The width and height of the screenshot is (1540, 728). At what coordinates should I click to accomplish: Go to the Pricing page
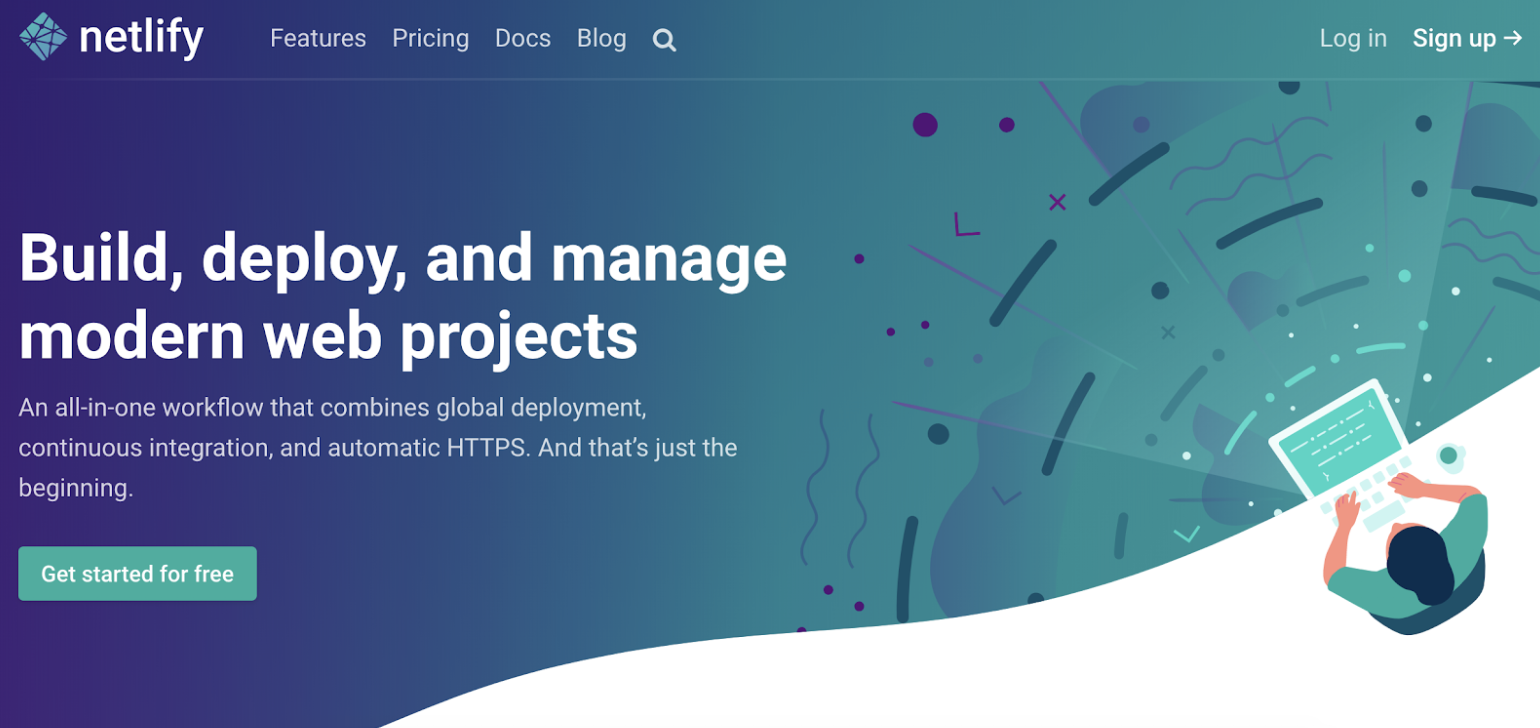pyautogui.click(x=430, y=39)
